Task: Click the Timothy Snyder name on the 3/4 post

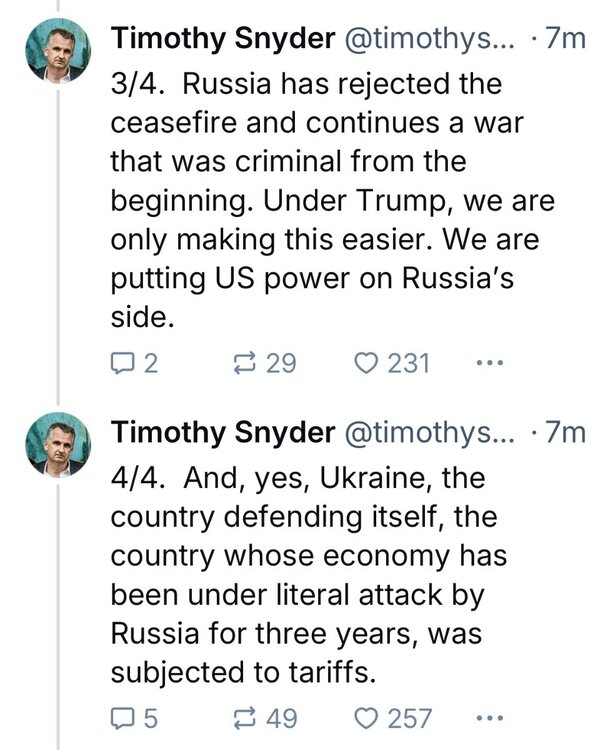Action: 223,40
